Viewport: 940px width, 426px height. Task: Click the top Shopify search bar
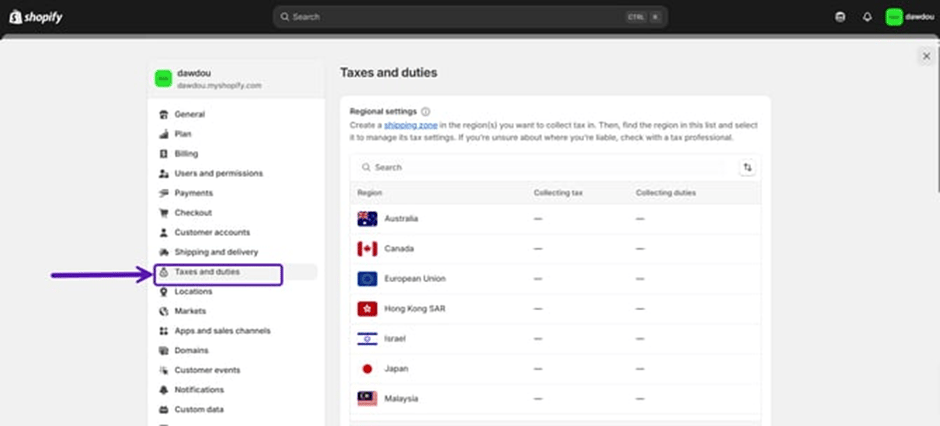click(470, 17)
